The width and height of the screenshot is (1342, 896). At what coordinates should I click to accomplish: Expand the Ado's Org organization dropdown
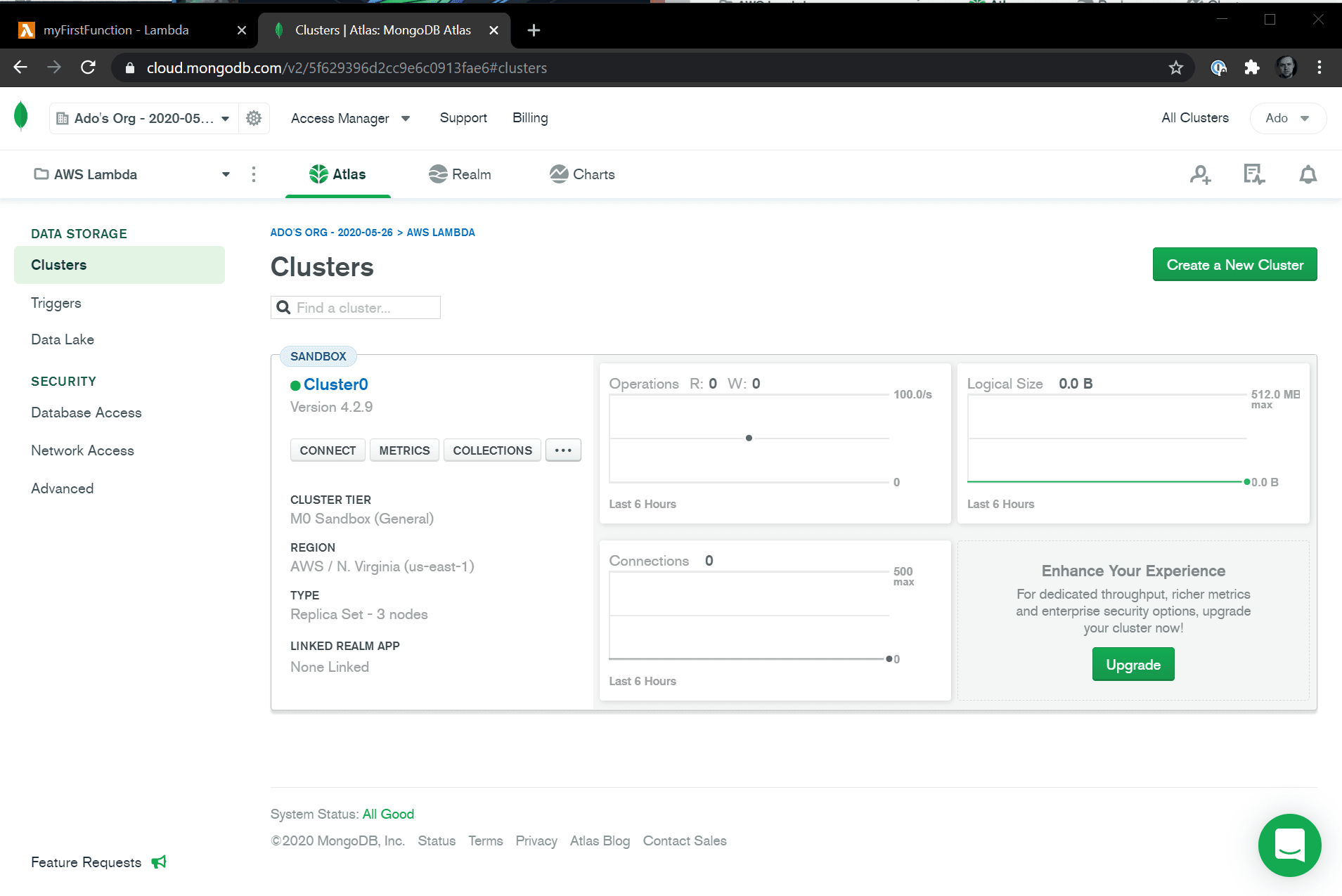(x=143, y=118)
